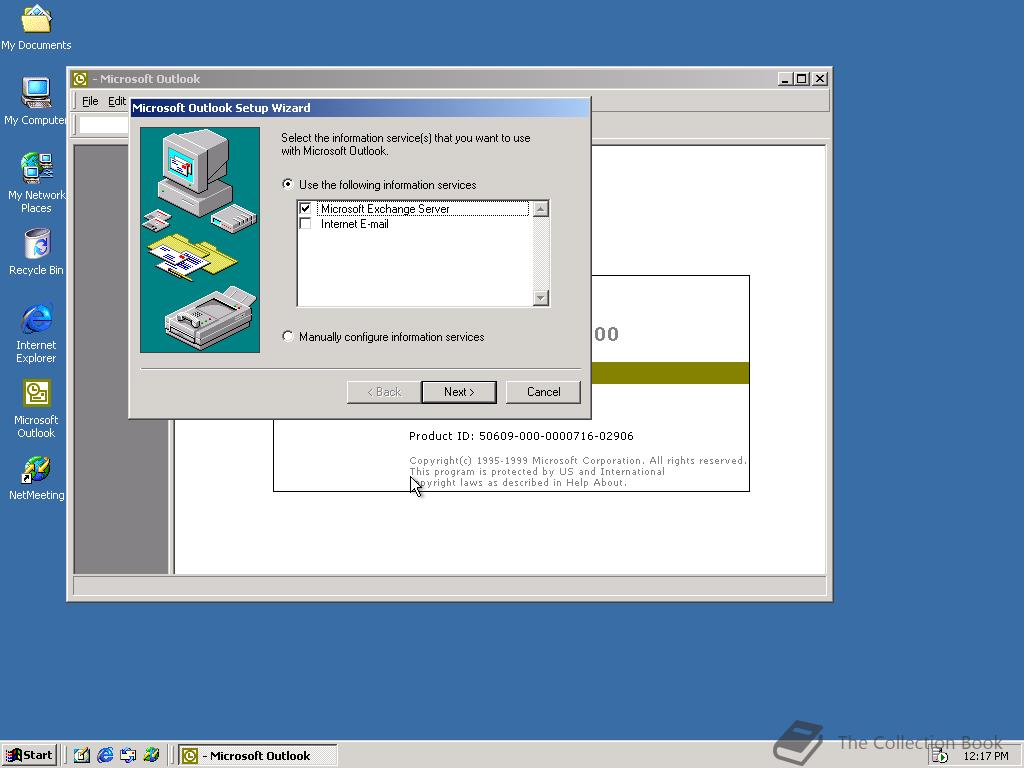
Task: Launch Outlook Express from Quick Launch
Action: pos(128,755)
